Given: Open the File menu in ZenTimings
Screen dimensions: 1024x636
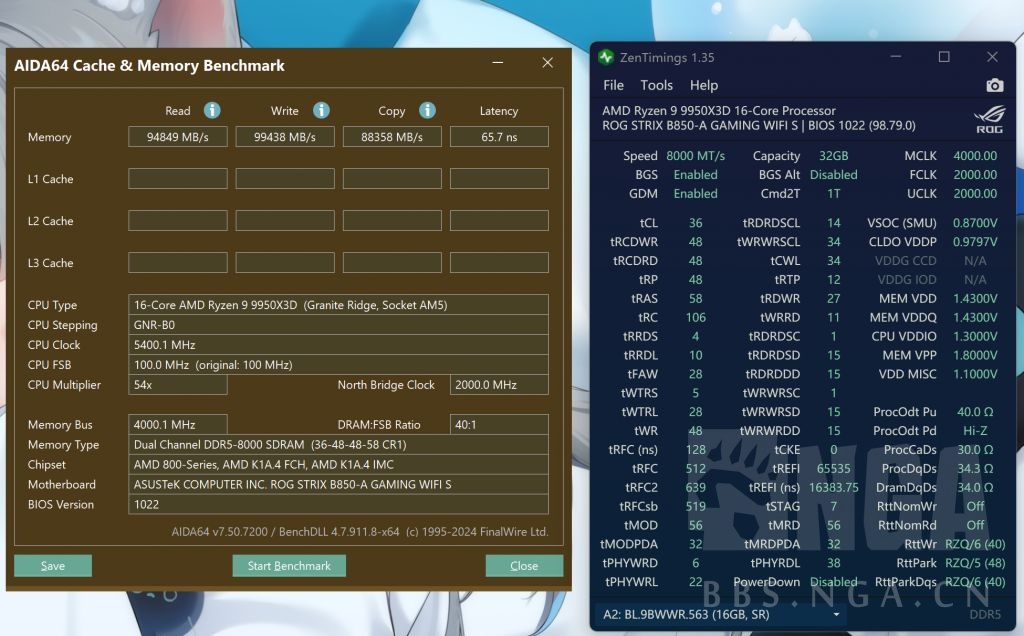Looking at the screenshot, I should 614,85.
